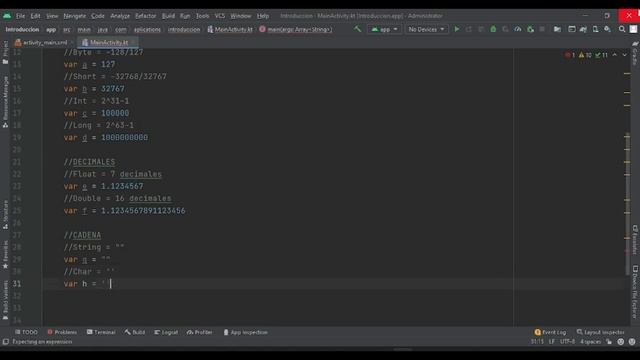Go to previous highlighted error arrow
This screenshot has width=640, height=360.
tap(614, 55)
